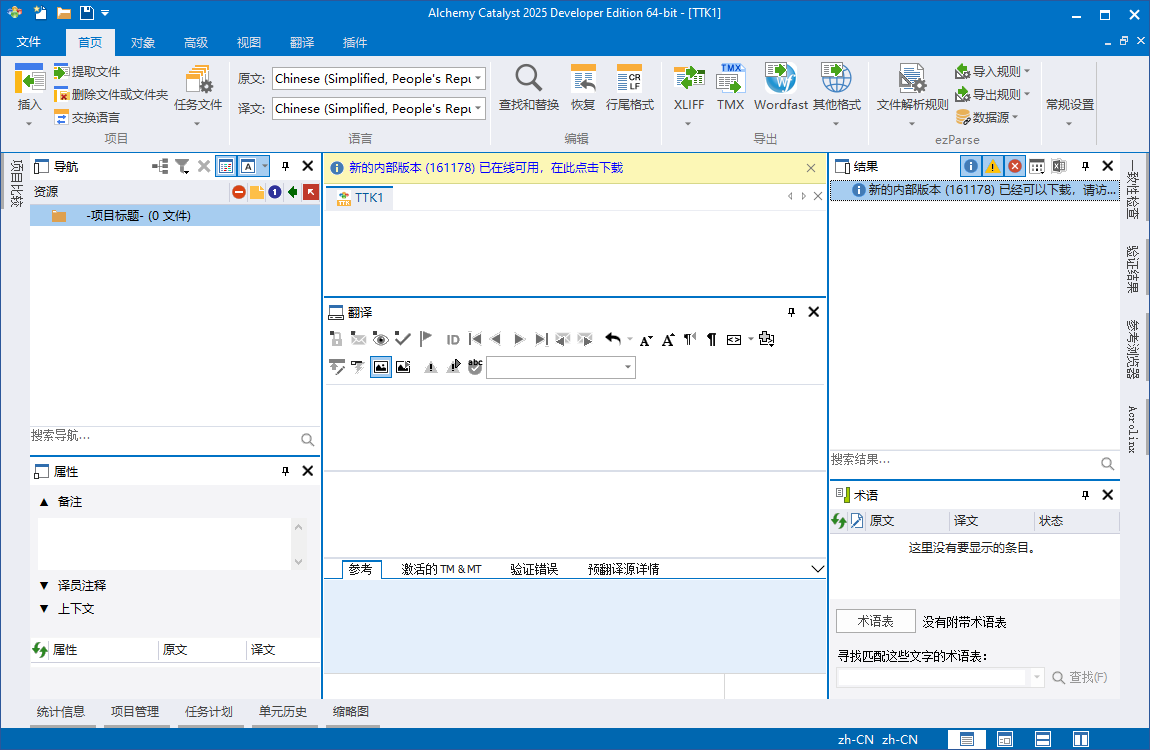Open the 导出规则 dropdown
This screenshot has width=1150, height=750.
tap(993, 95)
